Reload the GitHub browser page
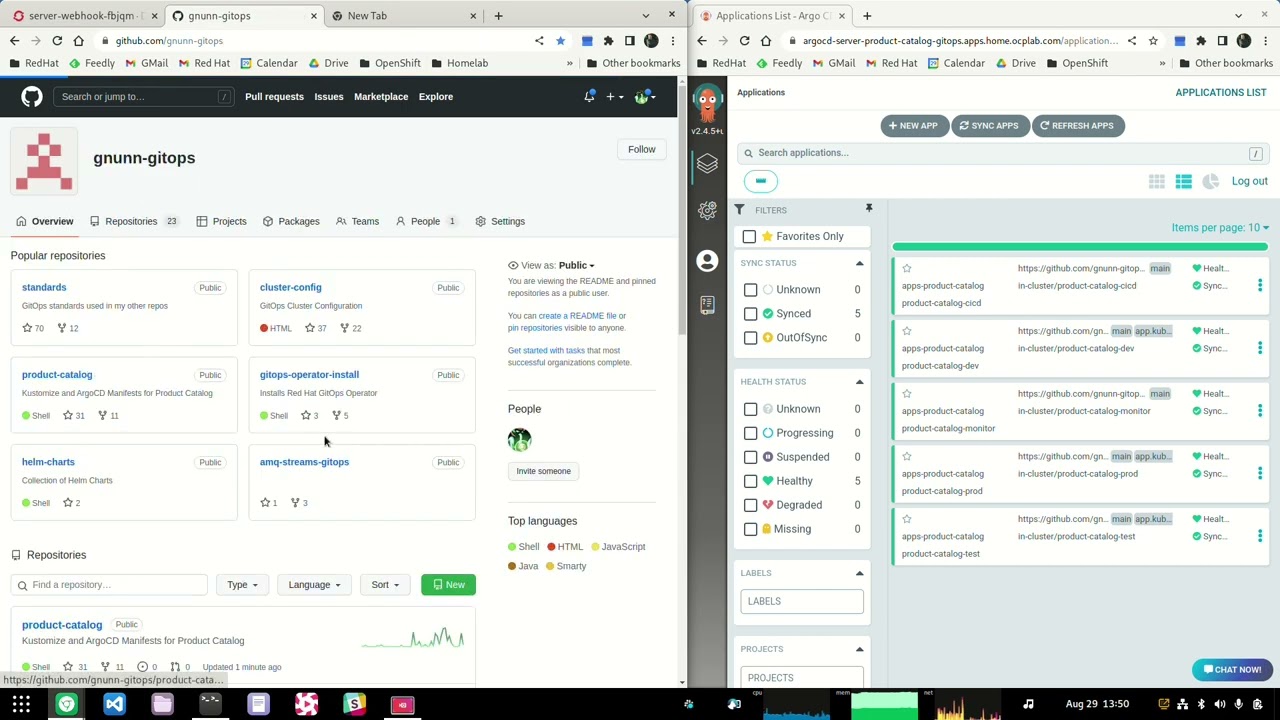This screenshot has width=1280, height=720. pos(57,40)
